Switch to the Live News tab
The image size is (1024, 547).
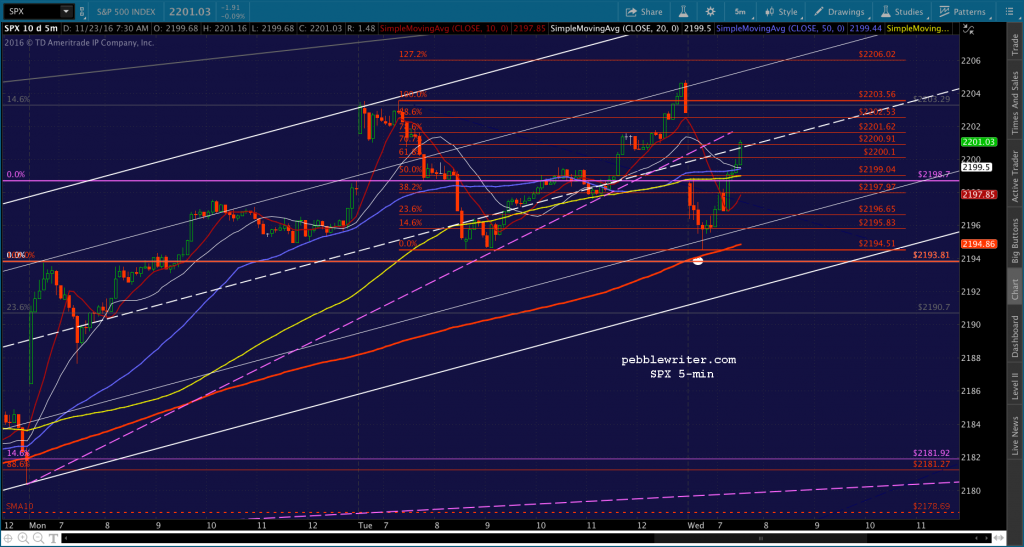[1016, 438]
